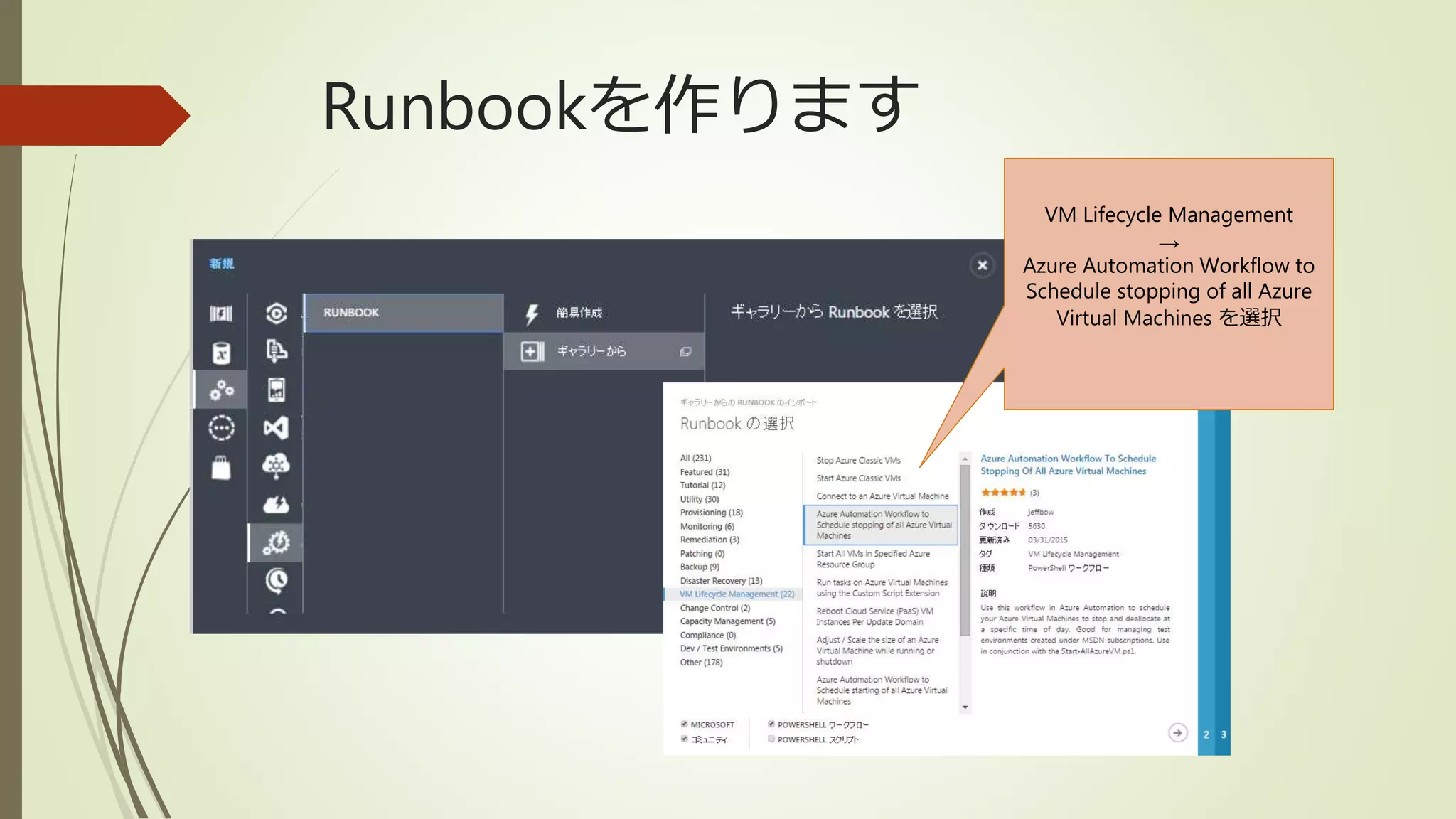
Task: Select the Utility (30) category
Action: (700, 499)
